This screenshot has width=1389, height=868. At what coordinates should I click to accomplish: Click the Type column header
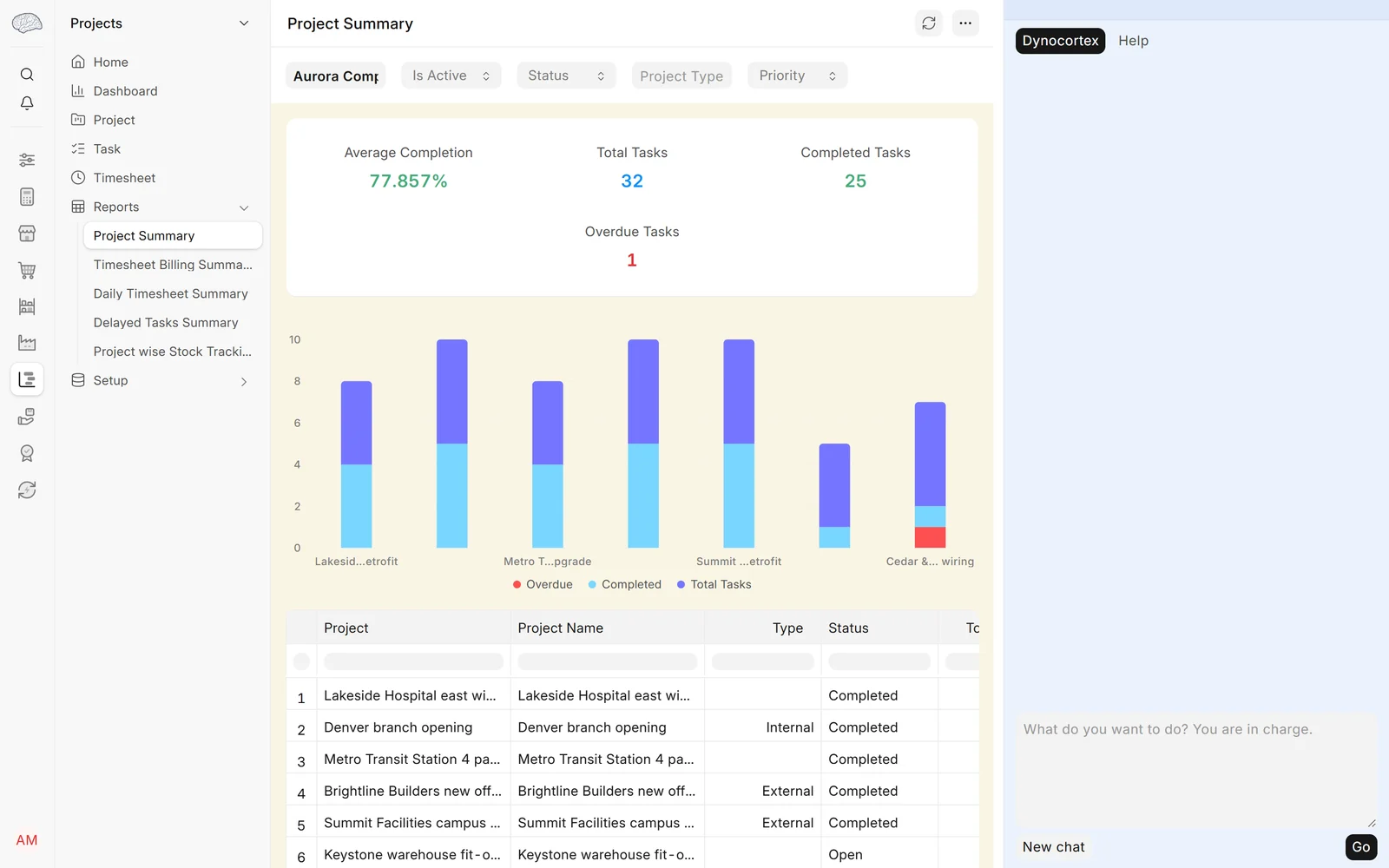[762, 628]
